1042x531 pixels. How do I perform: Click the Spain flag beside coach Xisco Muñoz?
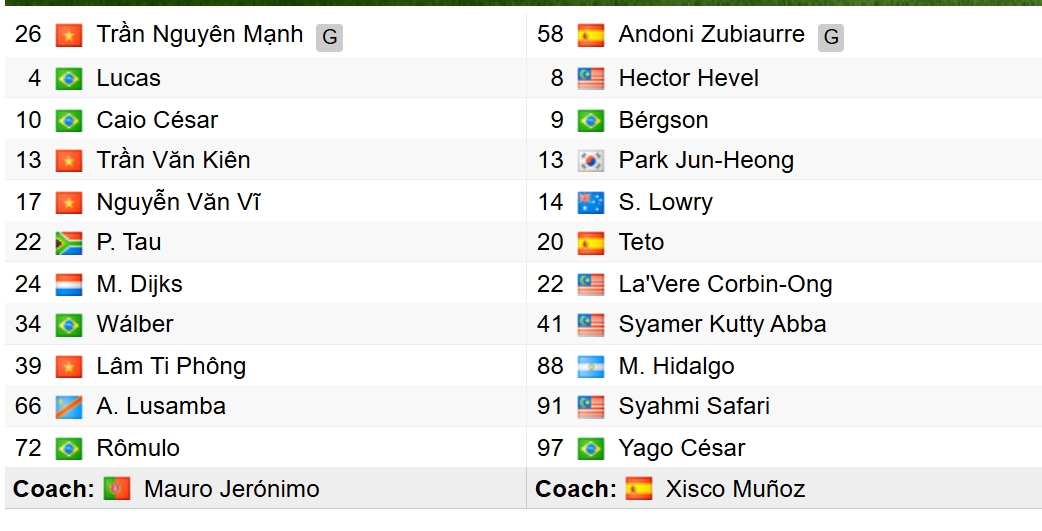(x=639, y=489)
